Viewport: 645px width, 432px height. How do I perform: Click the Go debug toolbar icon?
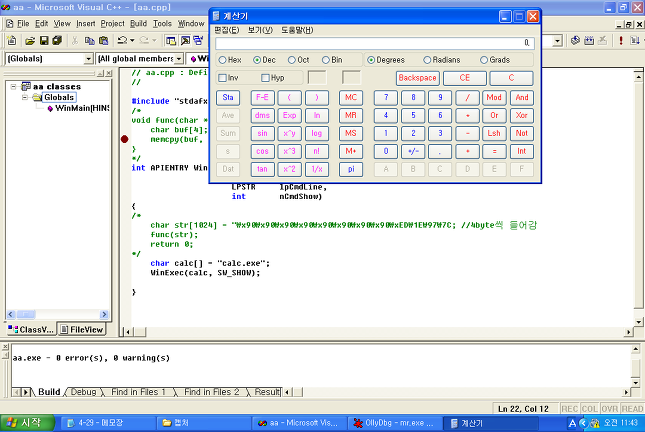pyautogui.click(x=635, y=40)
